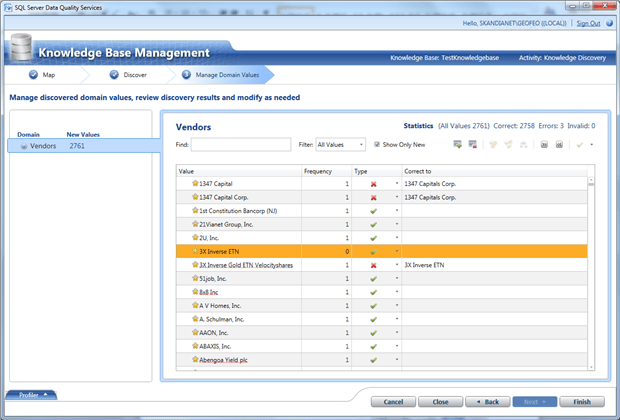Viewport: 620px width, 420px height.
Task: Open Type dropdown for 8x8 Inc row
Action: pyautogui.click(x=397, y=292)
